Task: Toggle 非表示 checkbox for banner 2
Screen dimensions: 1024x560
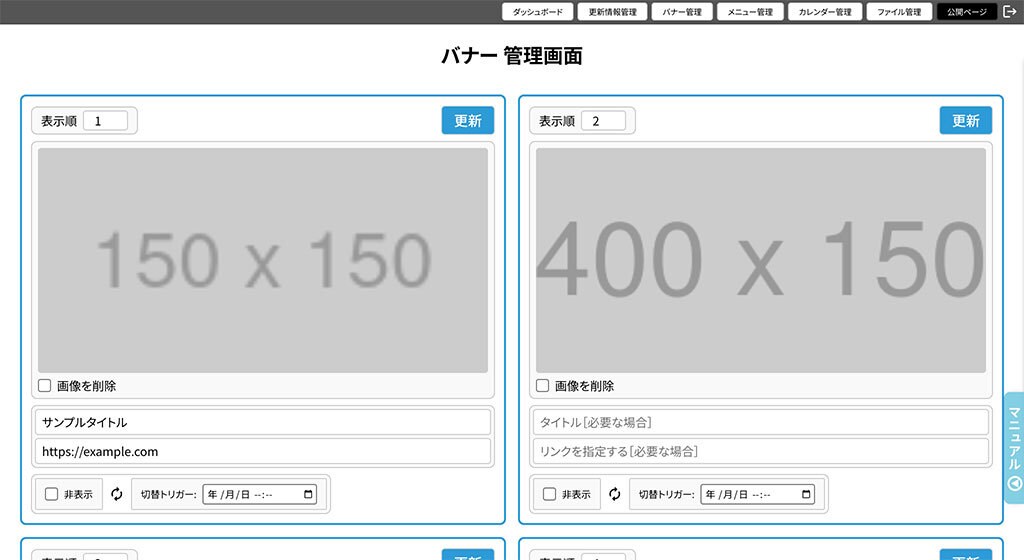Action: pyautogui.click(x=549, y=494)
